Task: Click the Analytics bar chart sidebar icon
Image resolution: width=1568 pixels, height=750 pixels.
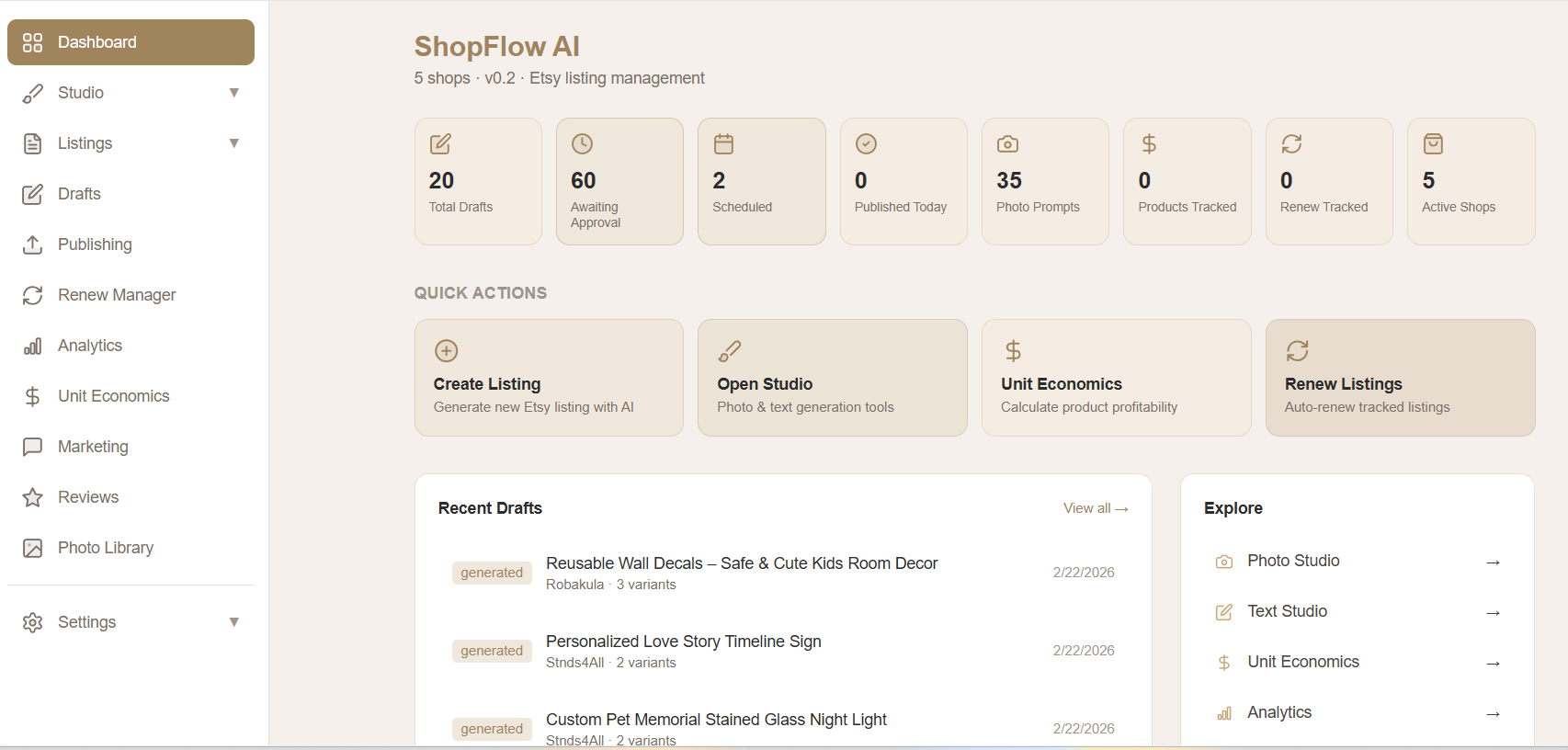Action: [32, 346]
